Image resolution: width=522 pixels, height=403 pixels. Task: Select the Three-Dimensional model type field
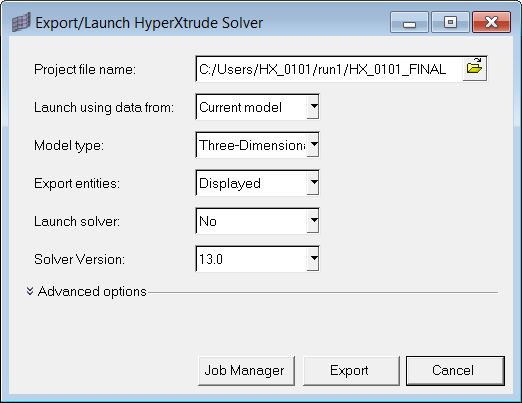(x=252, y=145)
